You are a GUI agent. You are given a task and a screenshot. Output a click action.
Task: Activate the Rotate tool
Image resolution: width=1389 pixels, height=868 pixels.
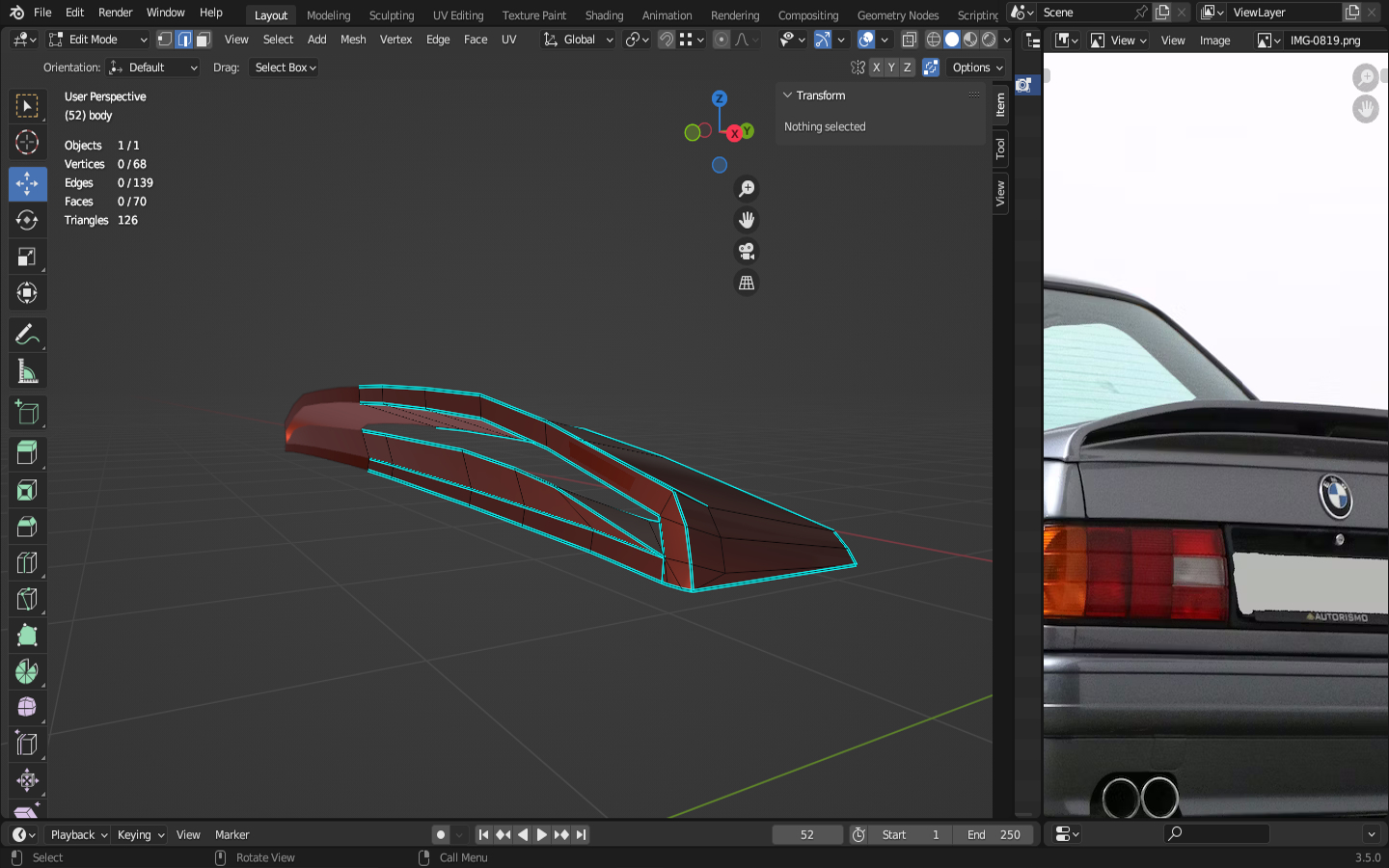pyautogui.click(x=27, y=220)
